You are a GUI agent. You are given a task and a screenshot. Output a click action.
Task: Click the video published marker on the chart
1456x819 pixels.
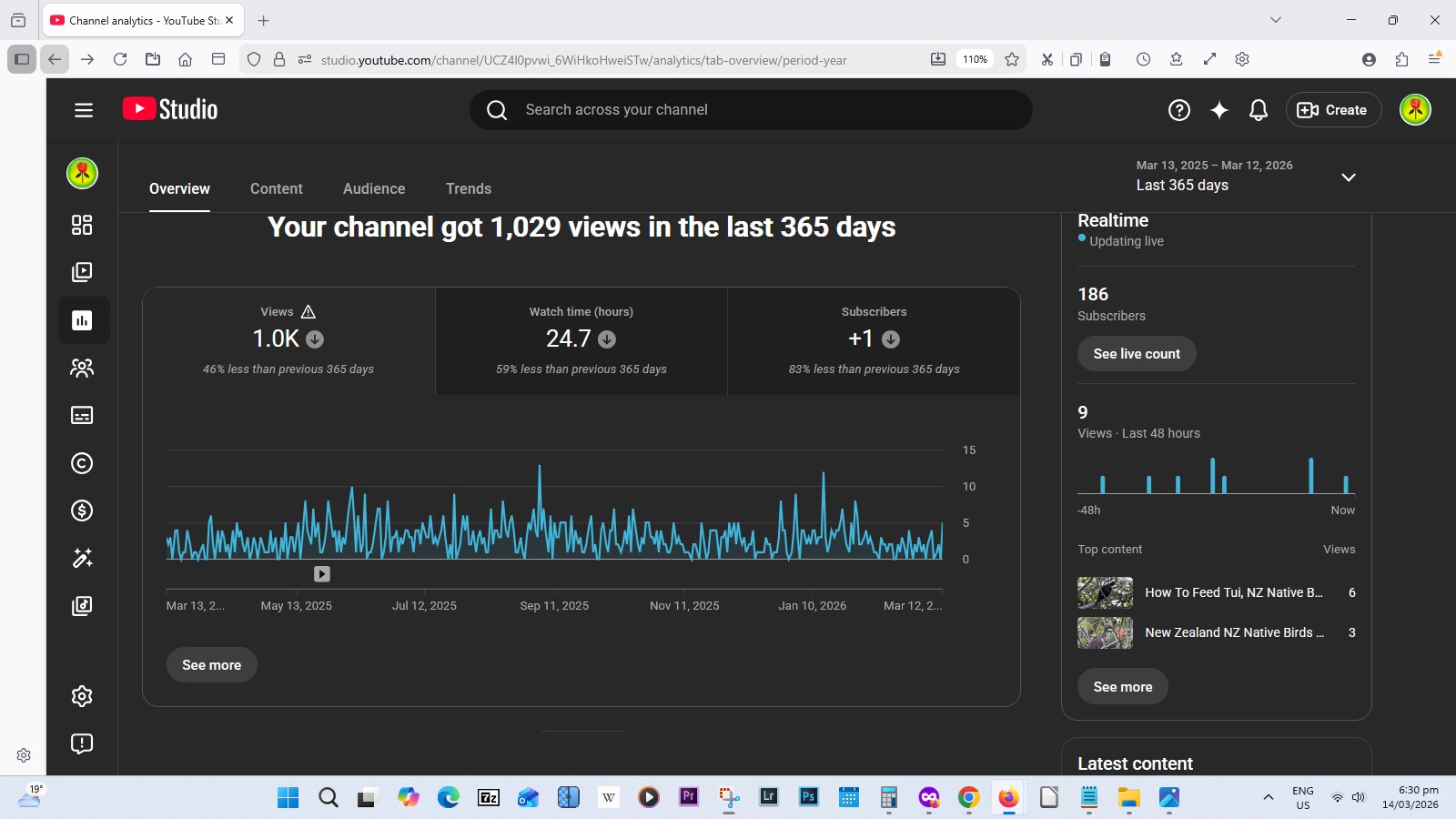[x=322, y=574]
